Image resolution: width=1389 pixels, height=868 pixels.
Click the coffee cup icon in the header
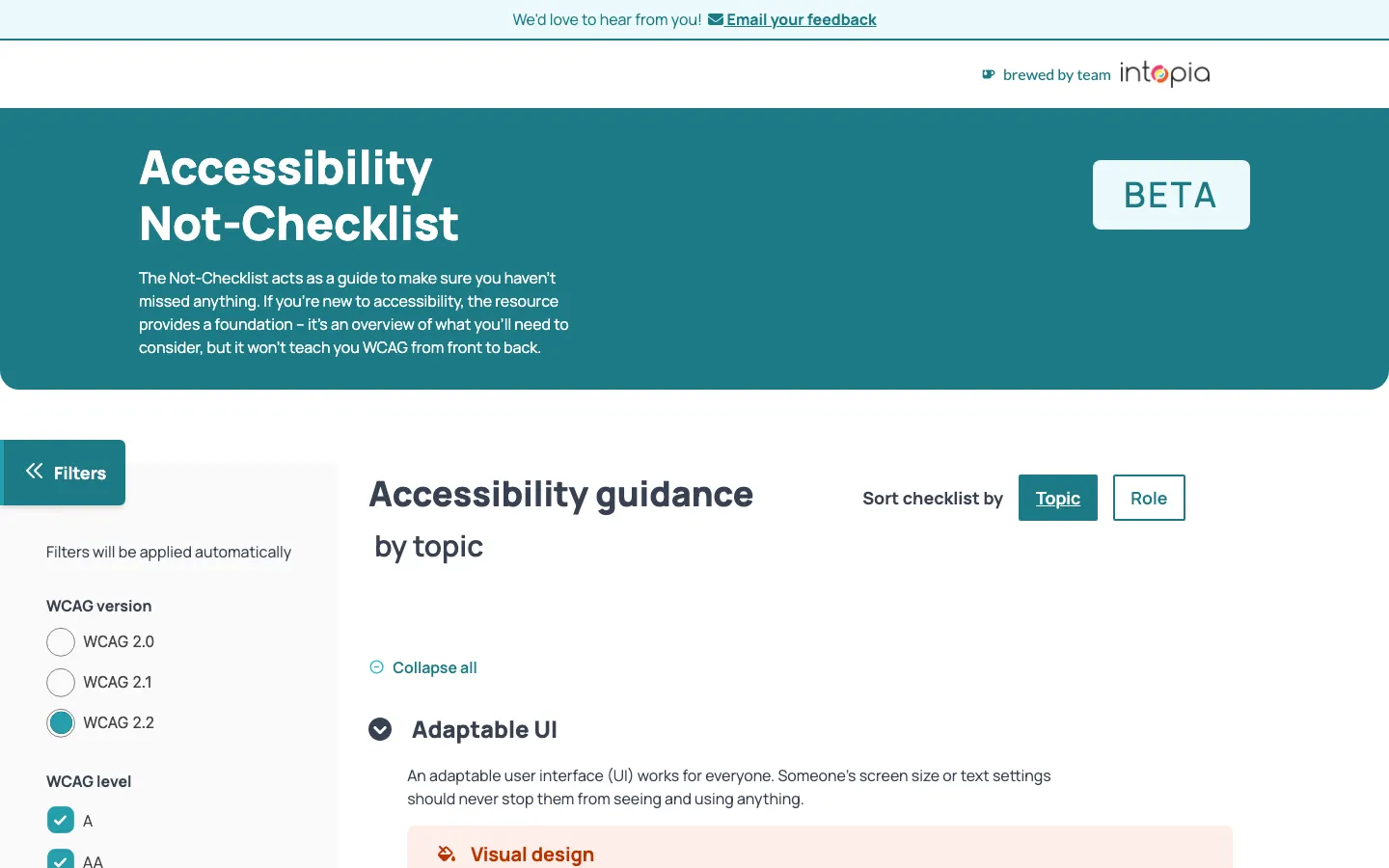click(x=988, y=74)
